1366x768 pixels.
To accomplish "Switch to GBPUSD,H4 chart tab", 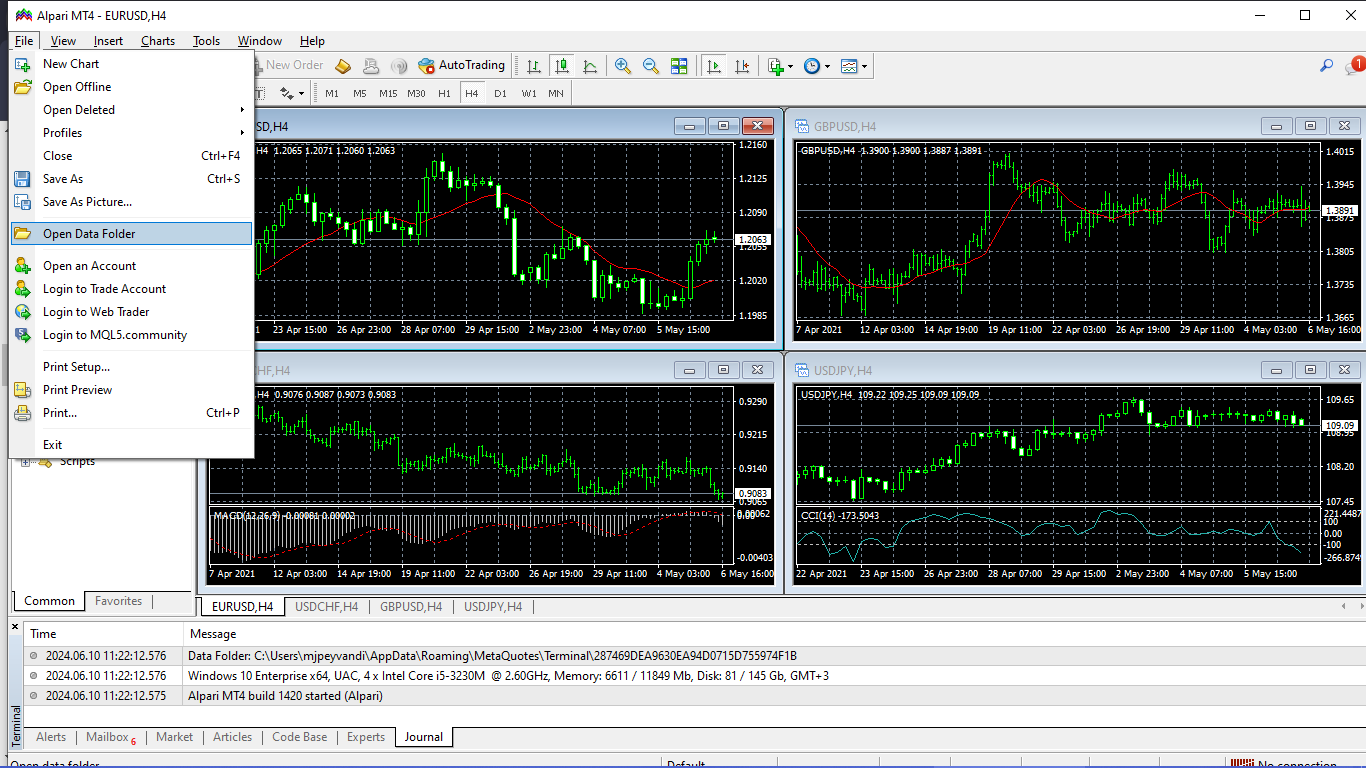I will pos(411,607).
